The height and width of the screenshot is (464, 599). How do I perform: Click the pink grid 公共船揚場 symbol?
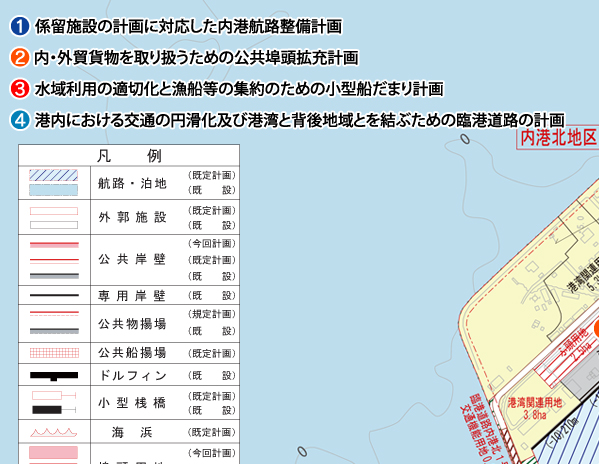point(54,353)
